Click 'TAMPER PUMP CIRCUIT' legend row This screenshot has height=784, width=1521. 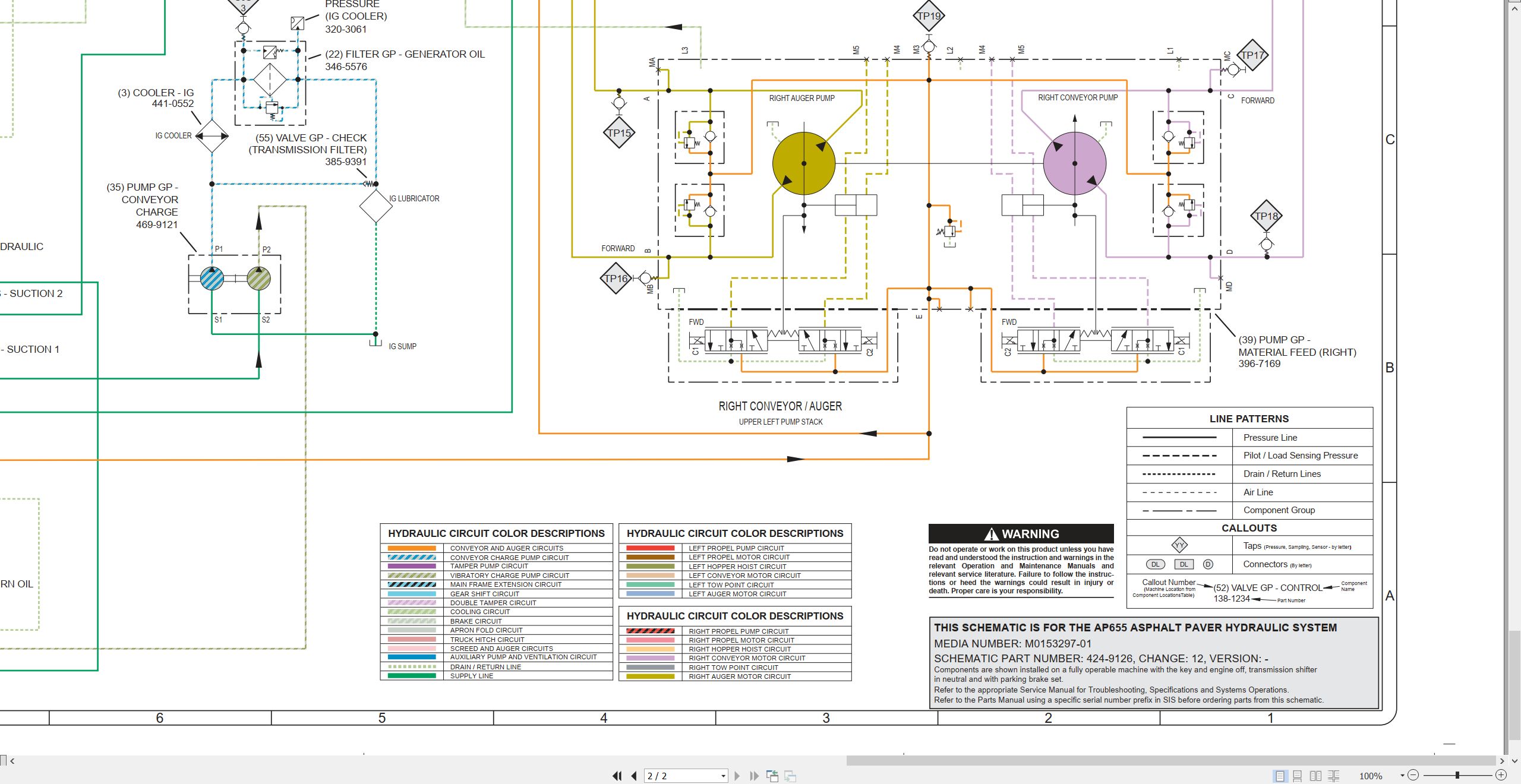pyautogui.click(x=496, y=566)
